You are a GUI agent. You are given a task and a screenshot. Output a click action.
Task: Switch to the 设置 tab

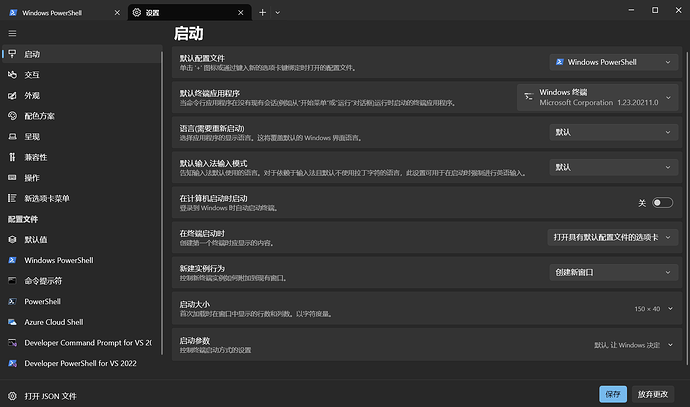189,13
